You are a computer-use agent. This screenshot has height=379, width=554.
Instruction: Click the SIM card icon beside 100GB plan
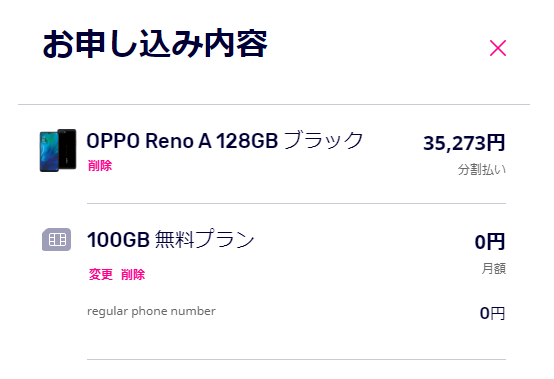pos(57,239)
